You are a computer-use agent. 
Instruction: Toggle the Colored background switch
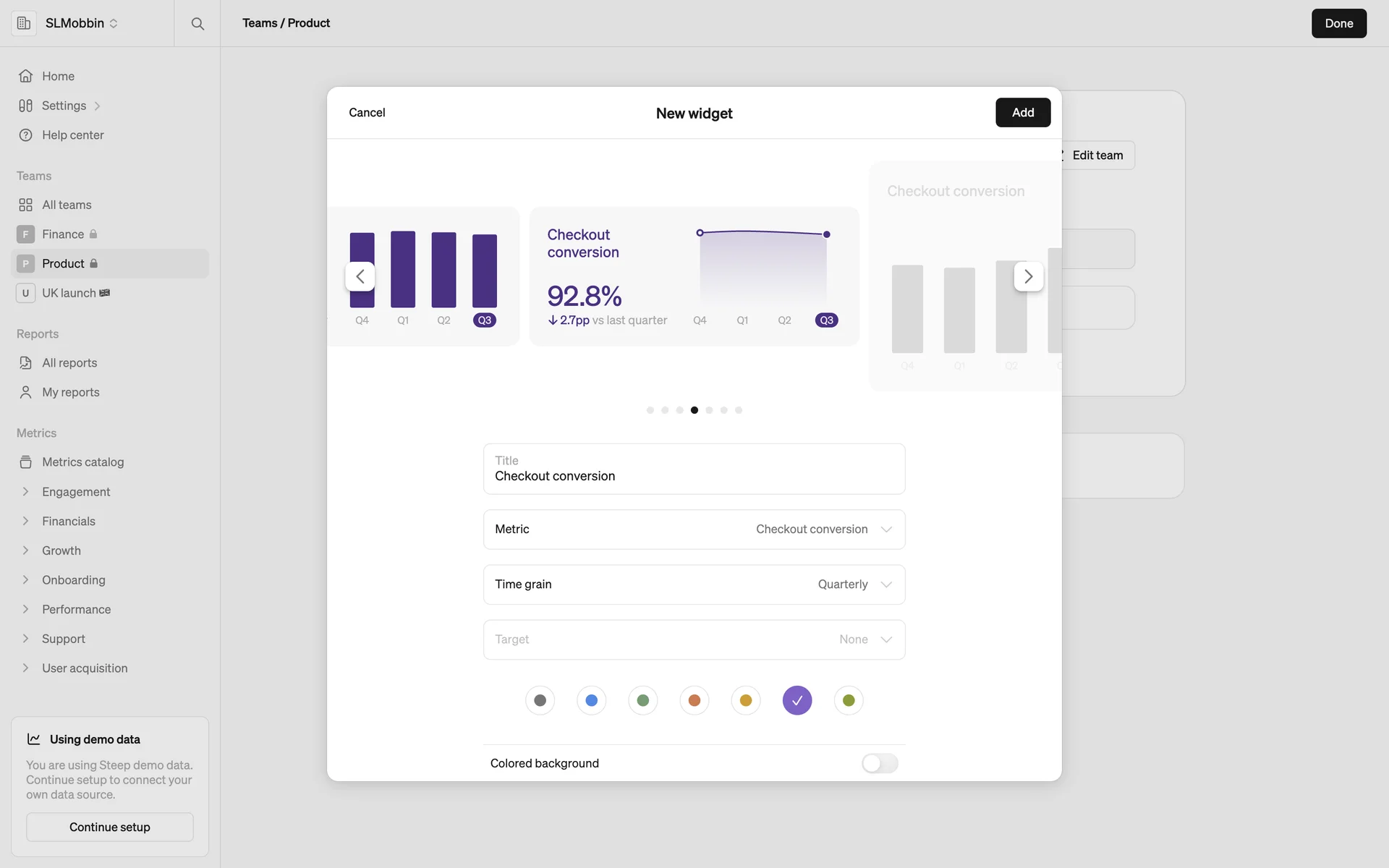pyautogui.click(x=879, y=763)
